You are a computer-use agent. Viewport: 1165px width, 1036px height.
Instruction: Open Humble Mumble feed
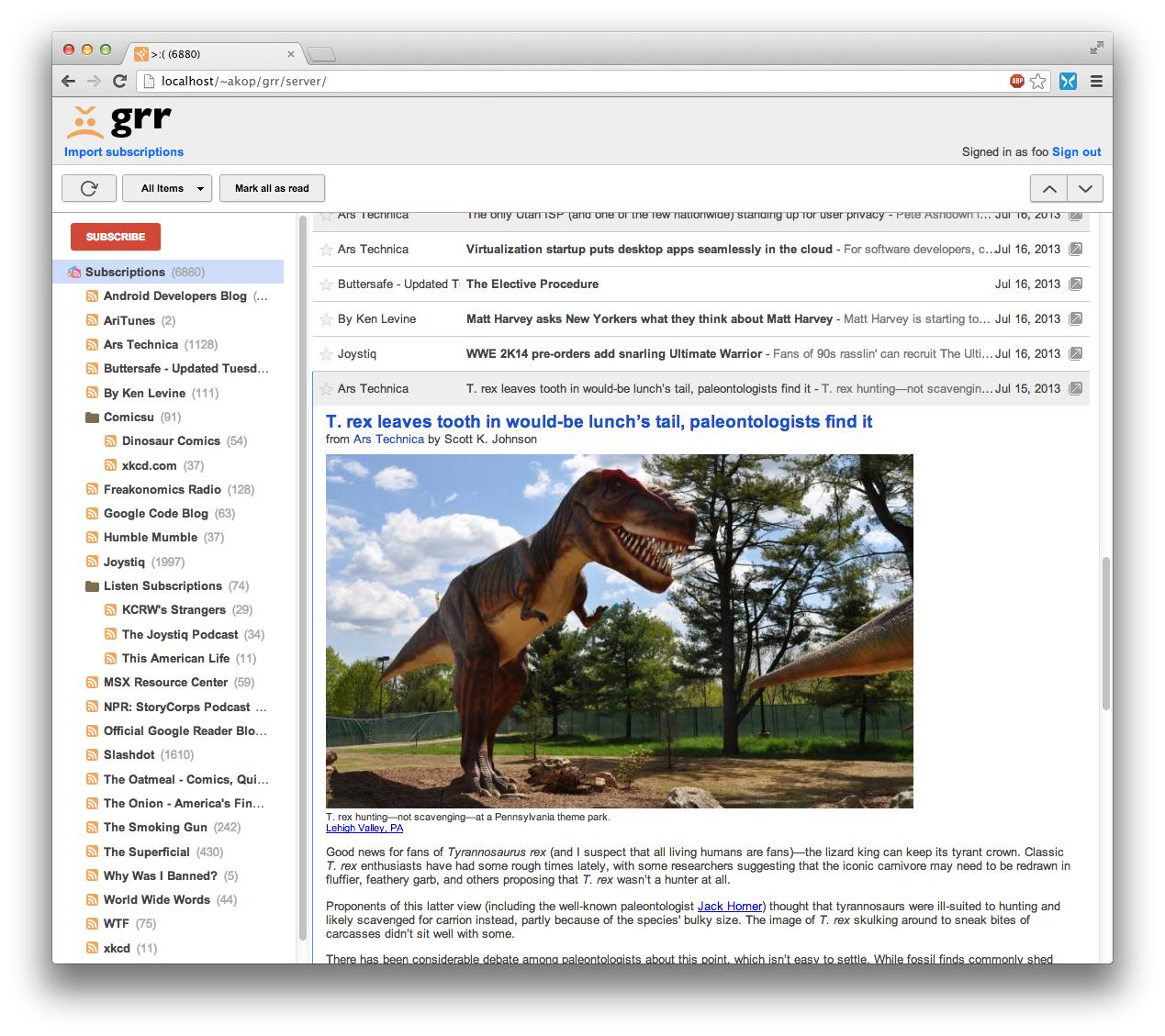point(151,537)
